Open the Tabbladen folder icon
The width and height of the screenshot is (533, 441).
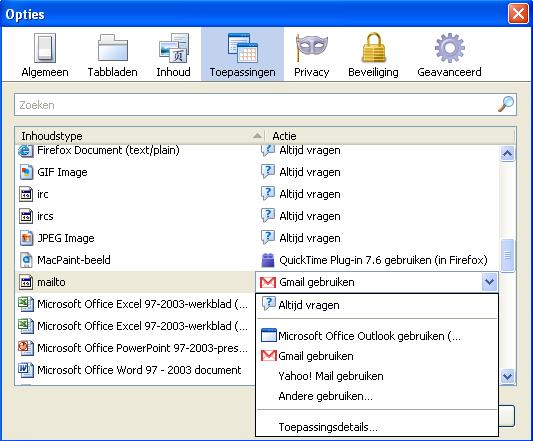113,48
